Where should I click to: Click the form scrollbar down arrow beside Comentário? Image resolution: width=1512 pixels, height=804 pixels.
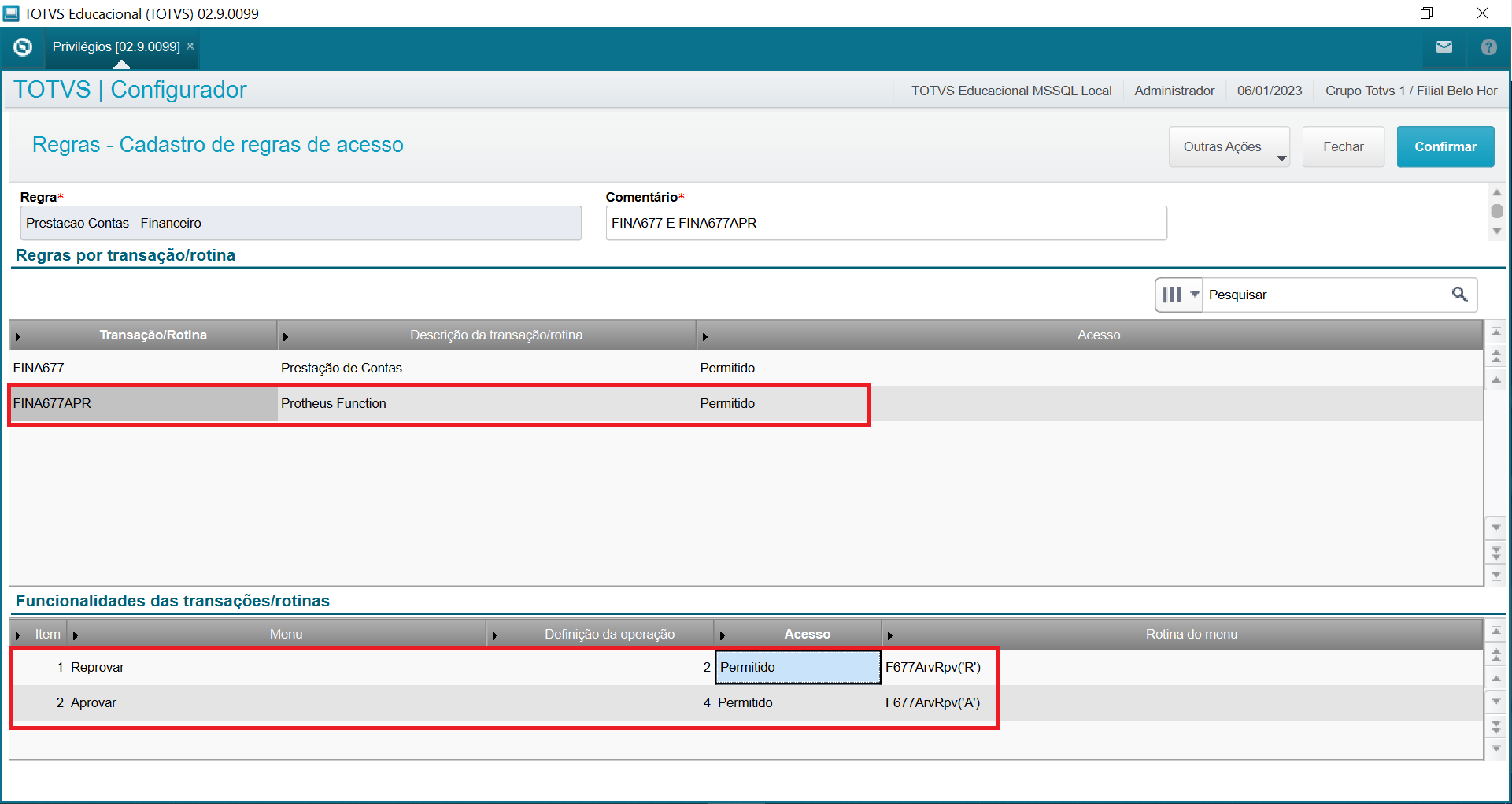(1497, 231)
